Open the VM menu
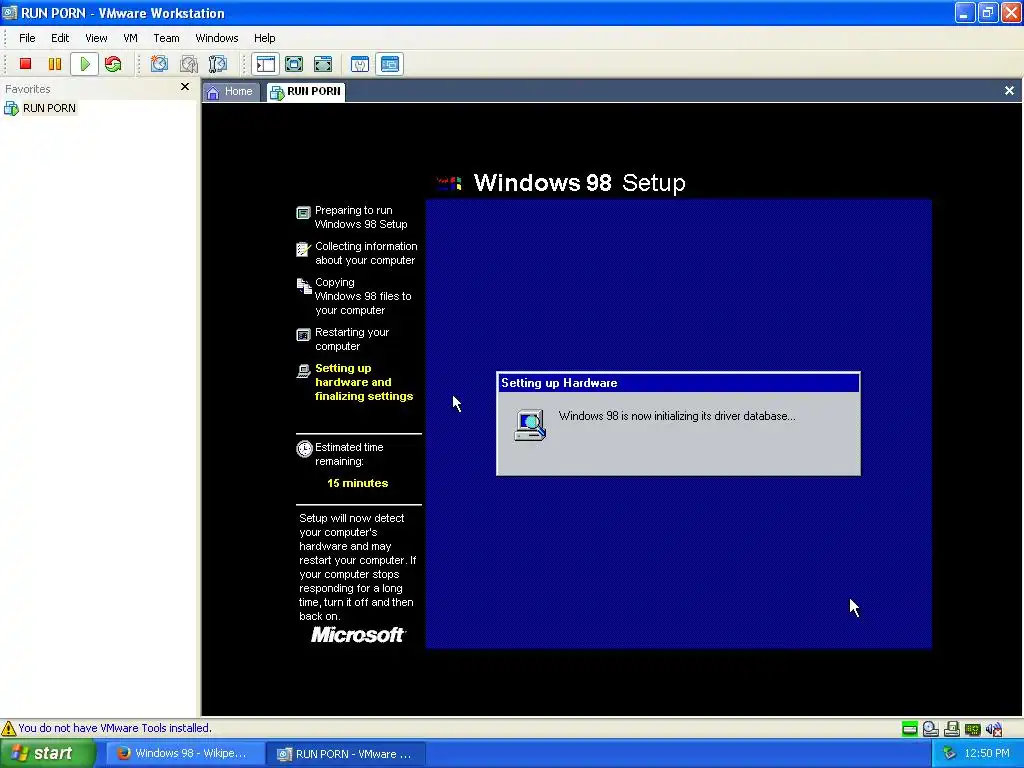The height and width of the screenshot is (768, 1024). click(x=131, y=38)
